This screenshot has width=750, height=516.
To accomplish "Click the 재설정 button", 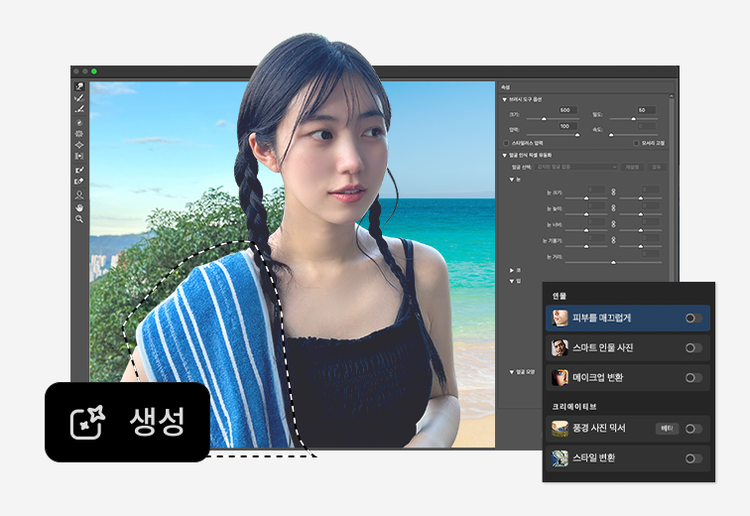I will pos(632,167).
